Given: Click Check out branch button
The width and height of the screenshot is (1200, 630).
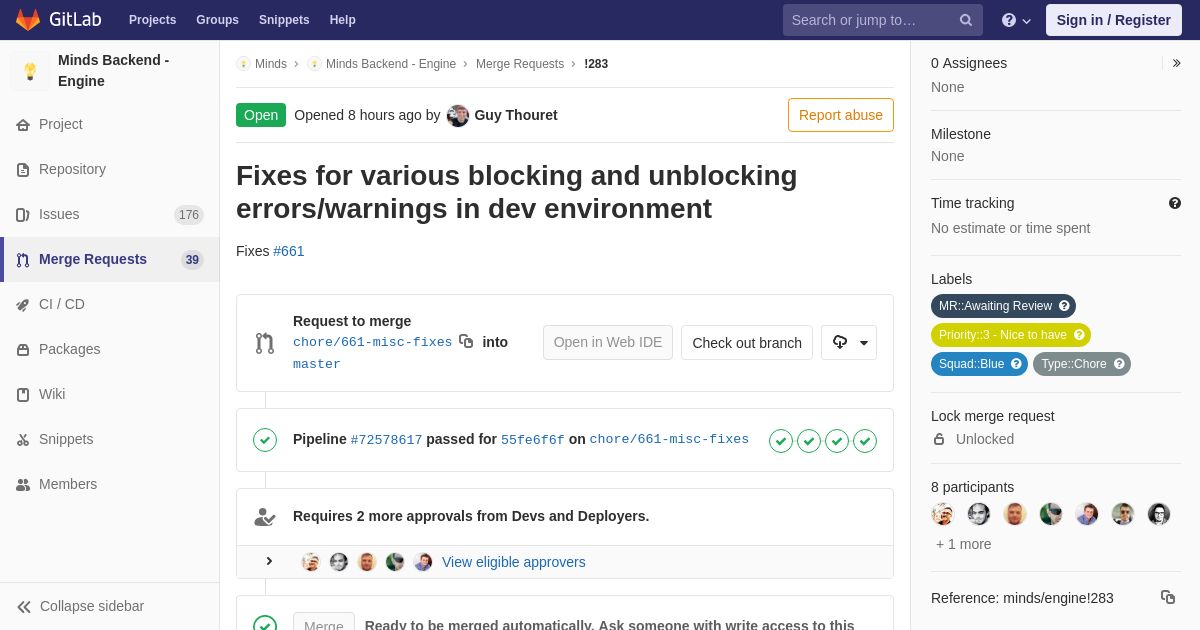Looking at the screenshot, I should (x=747, y=342).
